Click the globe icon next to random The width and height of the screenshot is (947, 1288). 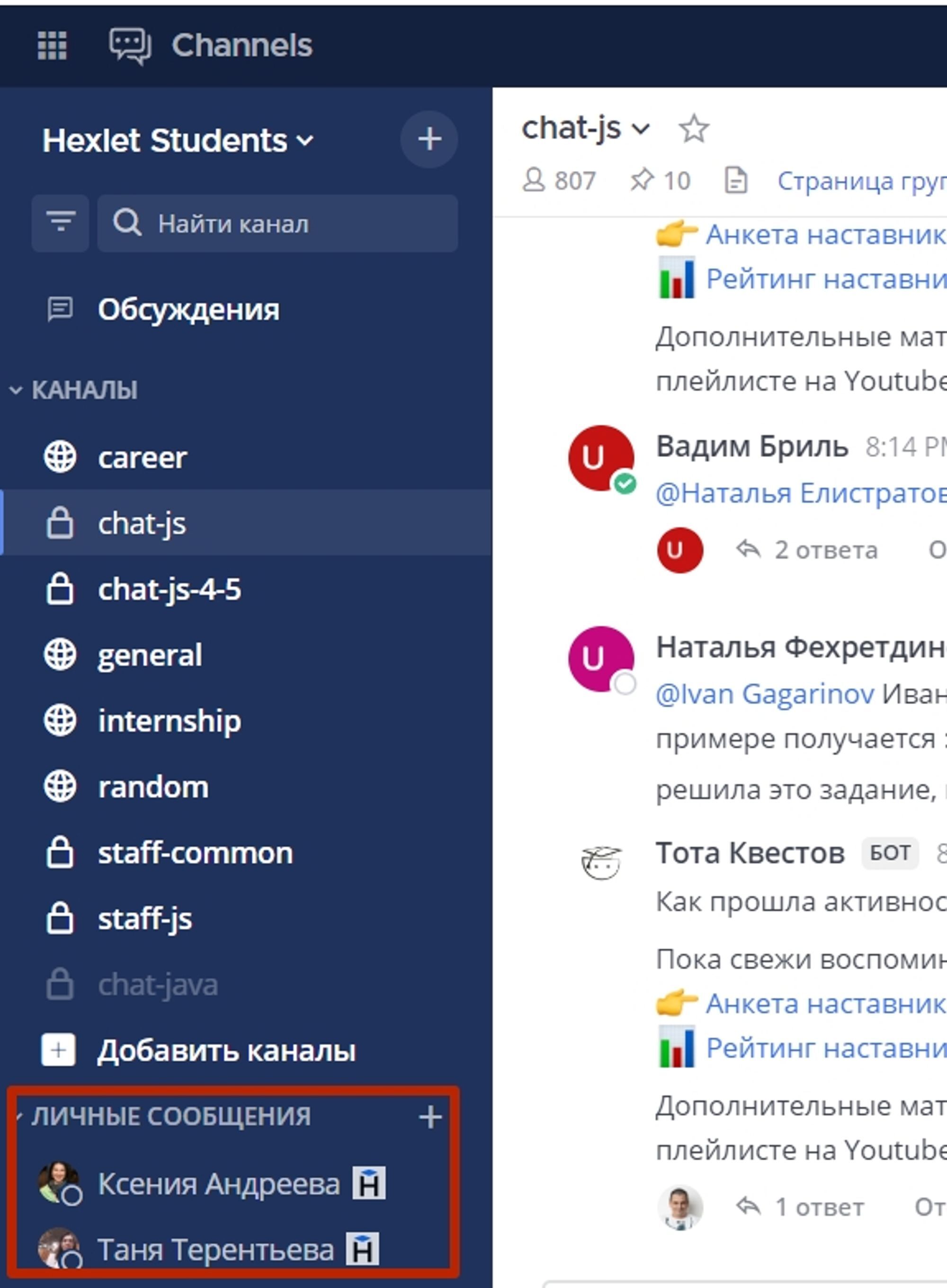click(60, 787)
